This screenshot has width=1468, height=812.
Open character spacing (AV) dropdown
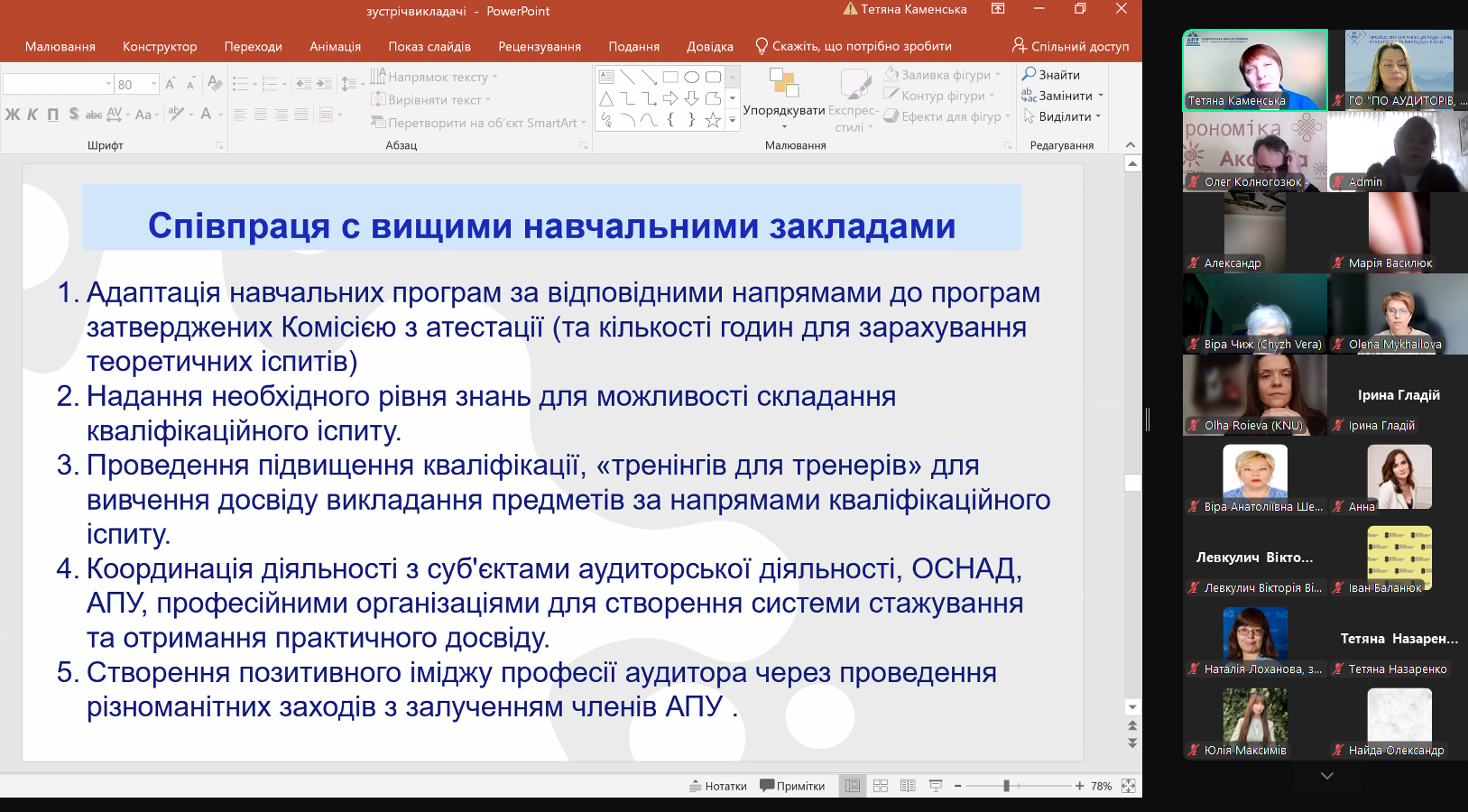click(x=118, y=115)
